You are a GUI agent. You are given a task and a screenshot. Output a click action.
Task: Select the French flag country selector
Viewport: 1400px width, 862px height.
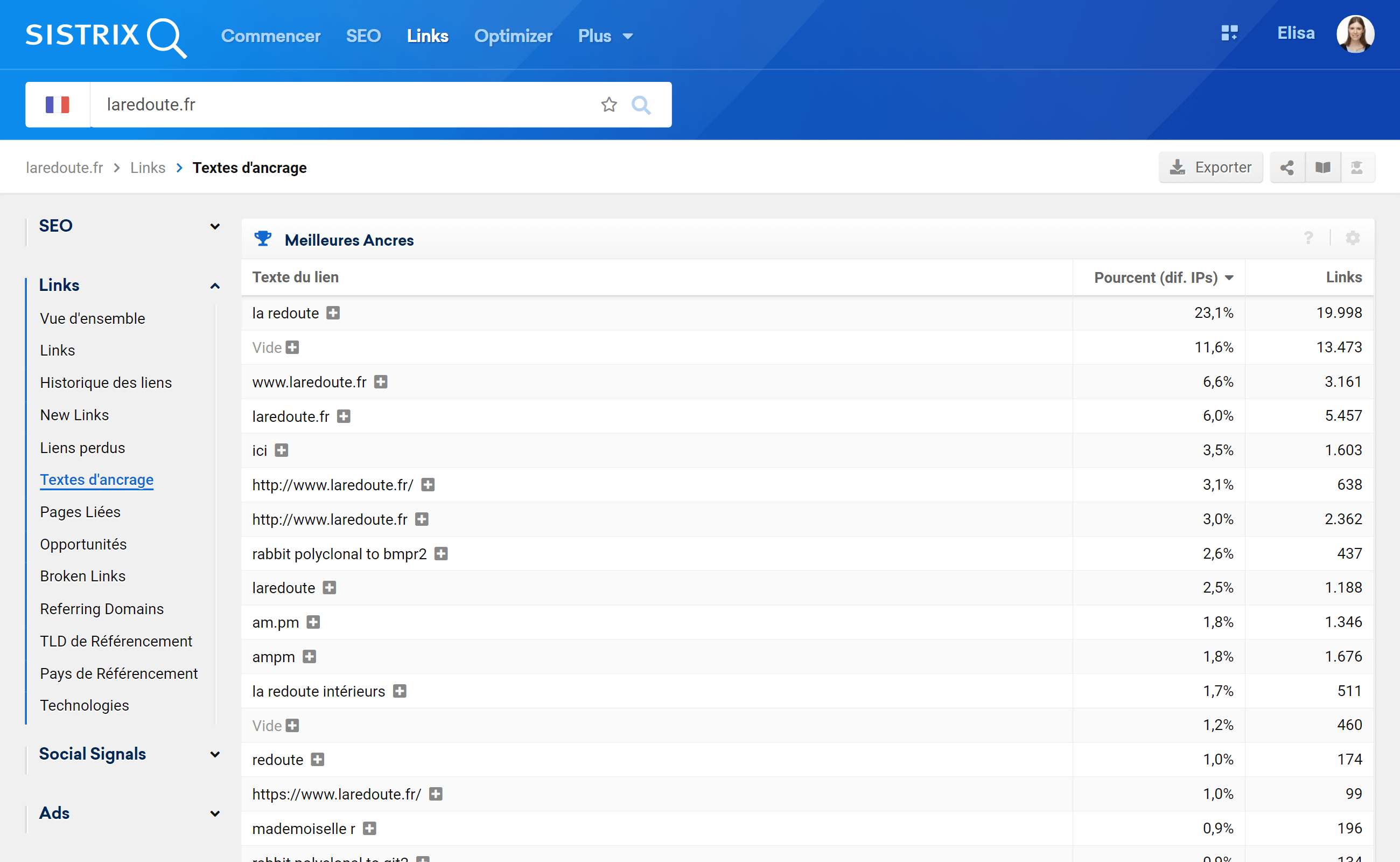tap(58, 105)
